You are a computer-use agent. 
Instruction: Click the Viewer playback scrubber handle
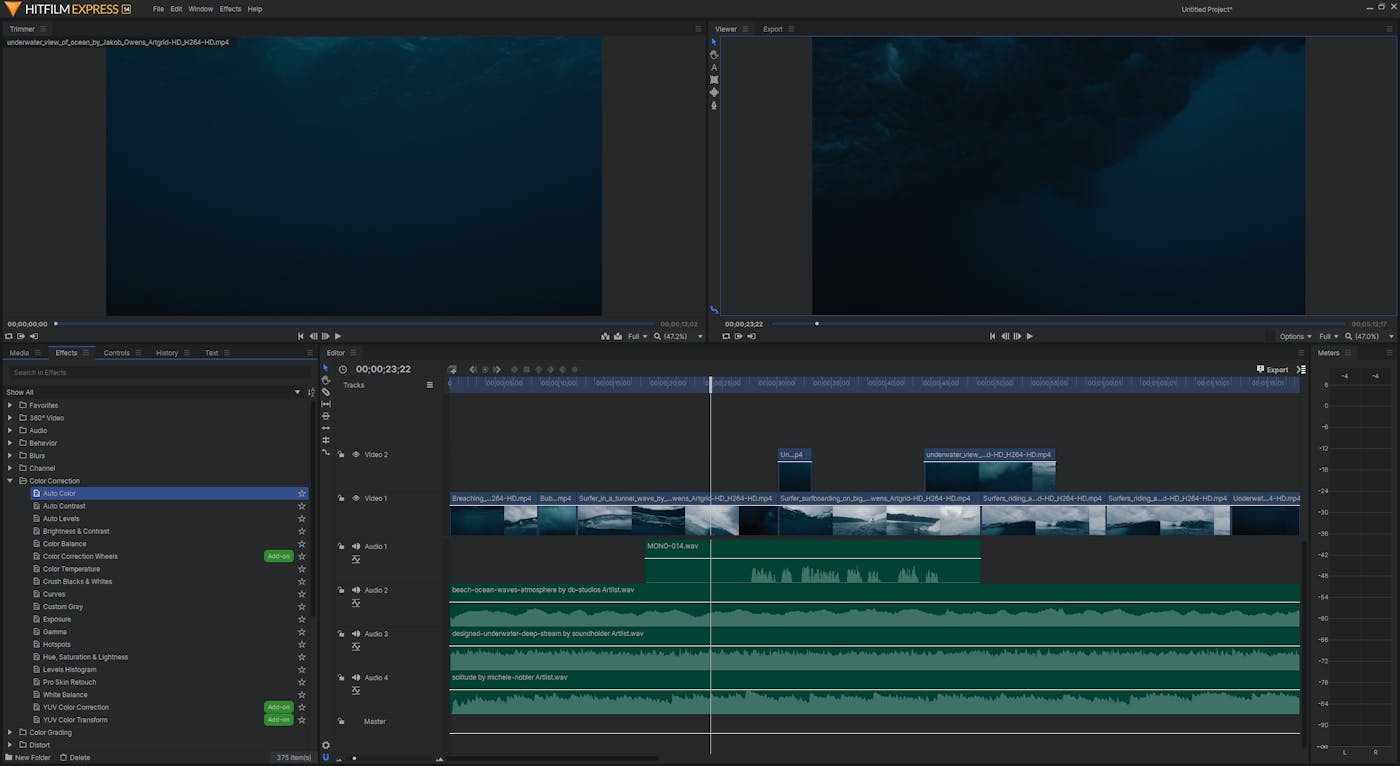[817, 324]
